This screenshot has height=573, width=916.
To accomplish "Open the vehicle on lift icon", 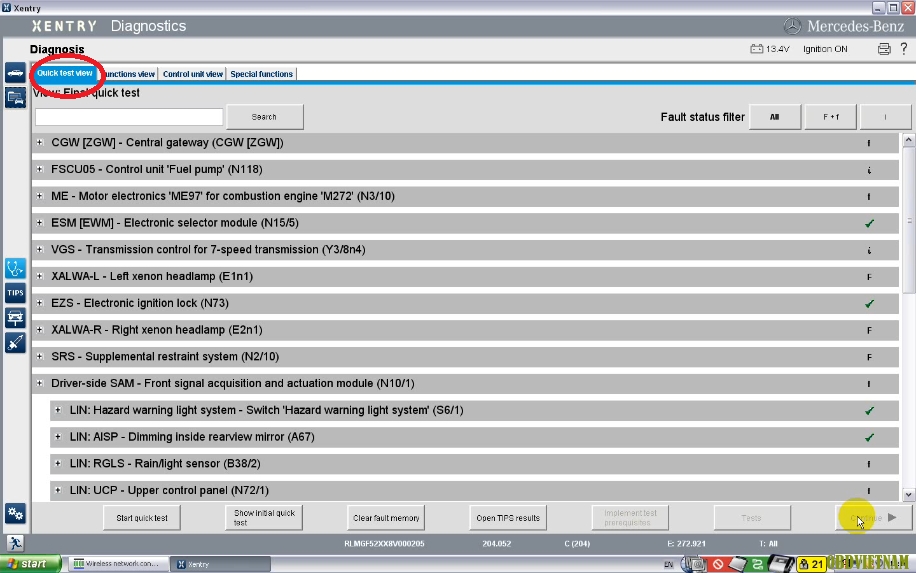I will click(15, 318).
